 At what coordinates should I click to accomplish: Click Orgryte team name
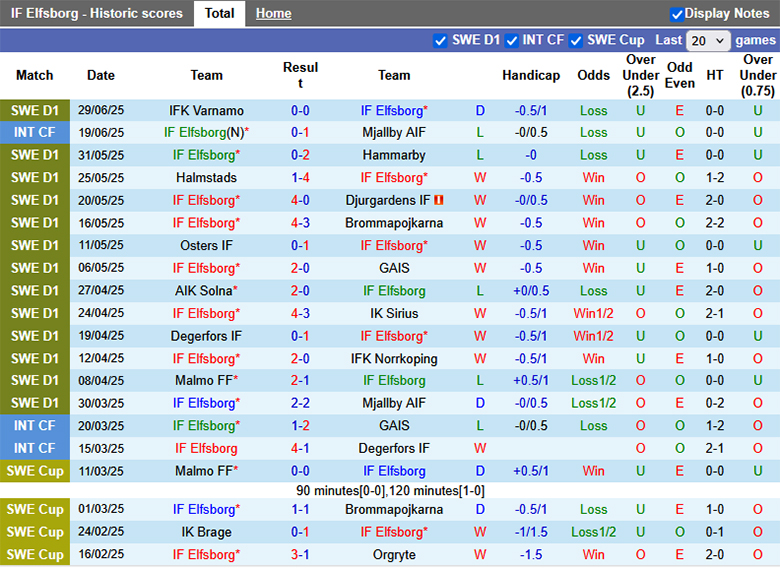(394, 555)
